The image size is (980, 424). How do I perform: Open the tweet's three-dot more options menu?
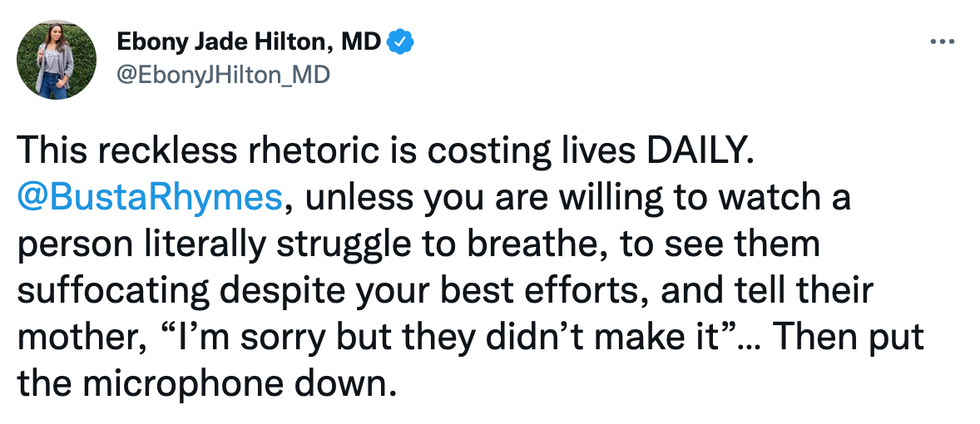point(943,42)
